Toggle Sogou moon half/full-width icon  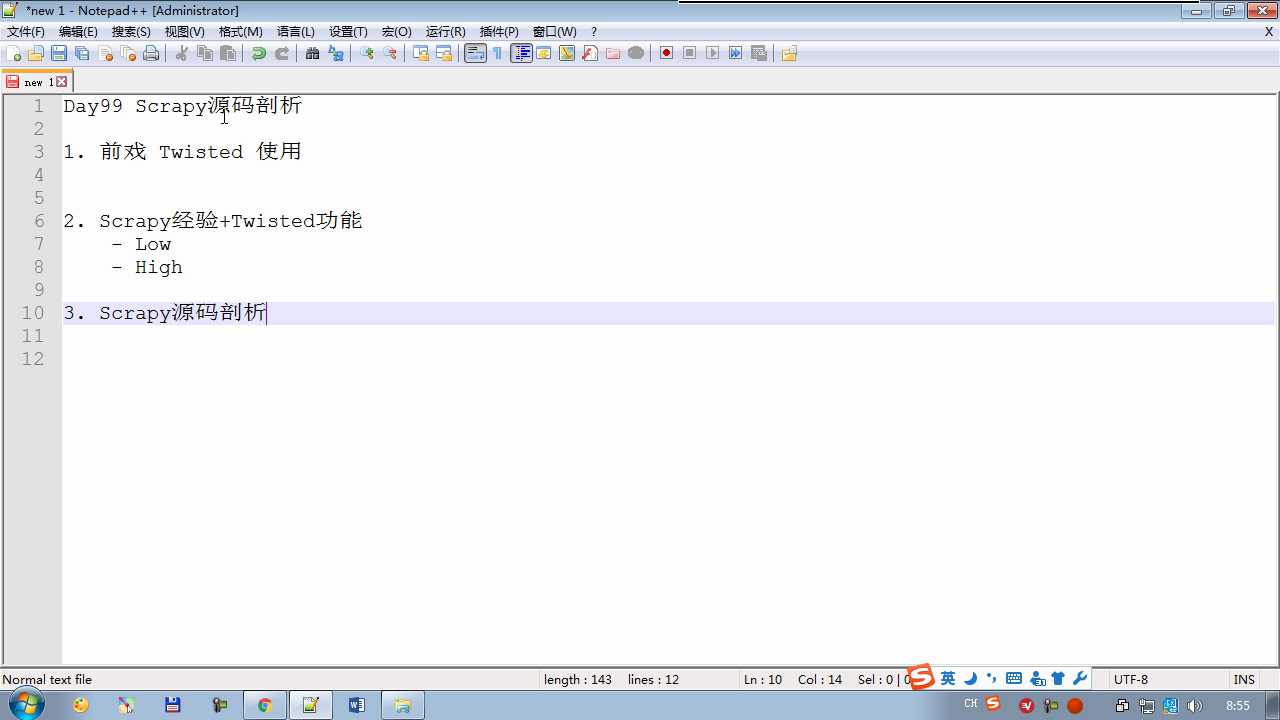click(970, 679)
